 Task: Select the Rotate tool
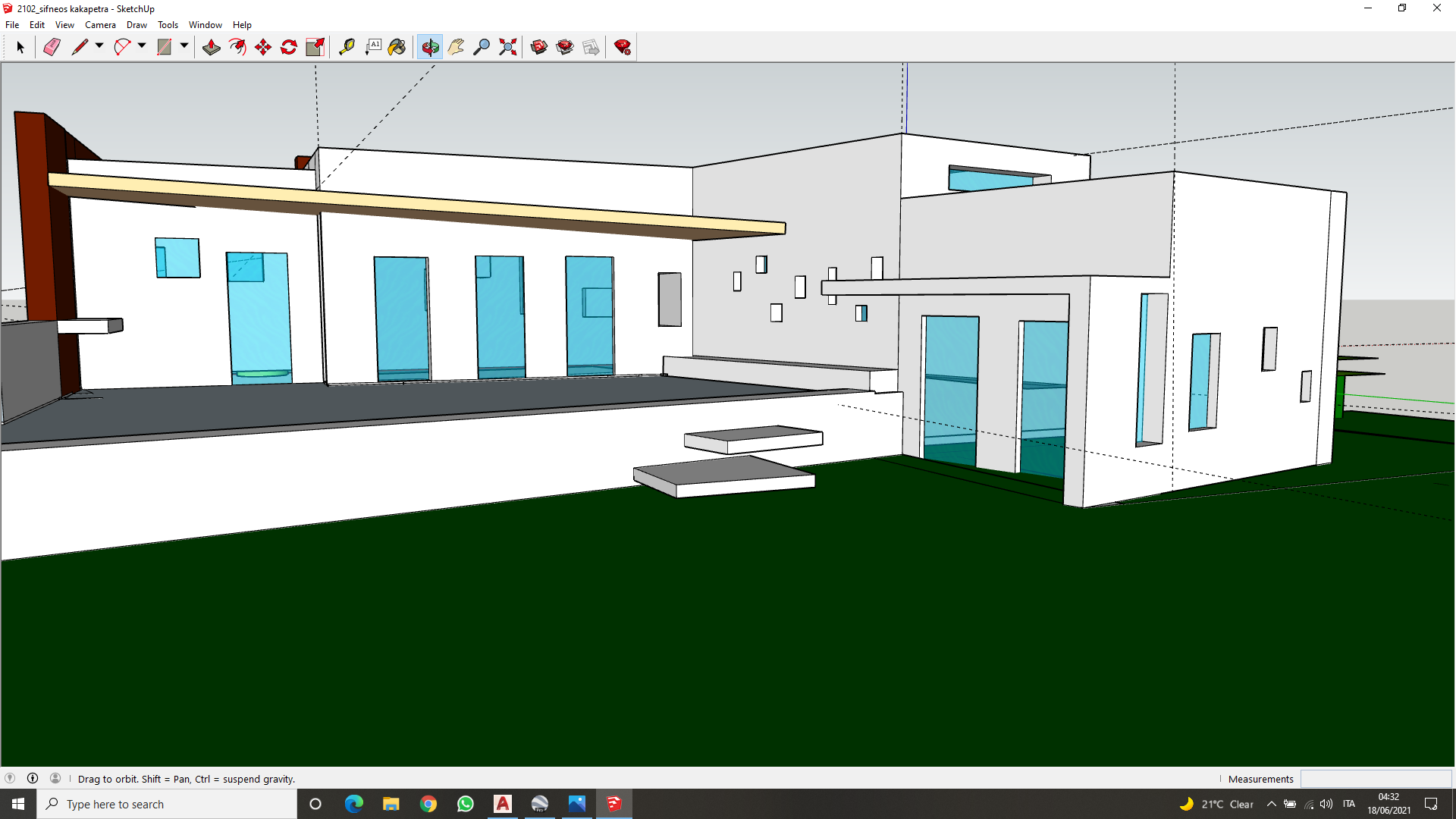pos(289,47)
